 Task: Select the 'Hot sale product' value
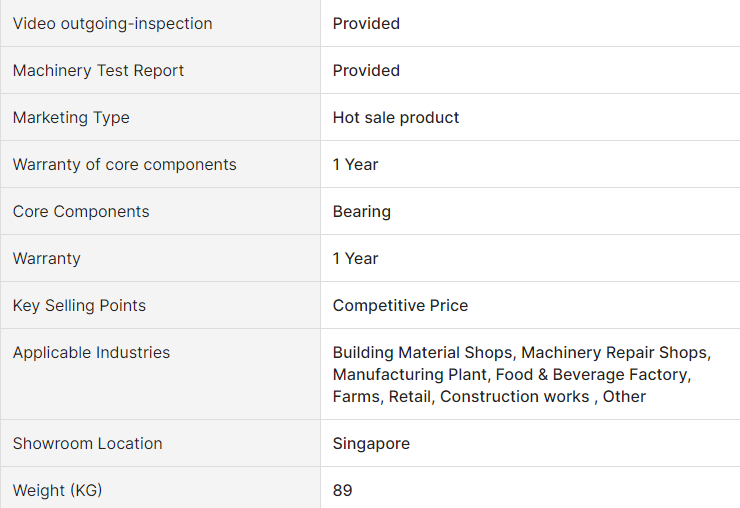click(396, 117)
